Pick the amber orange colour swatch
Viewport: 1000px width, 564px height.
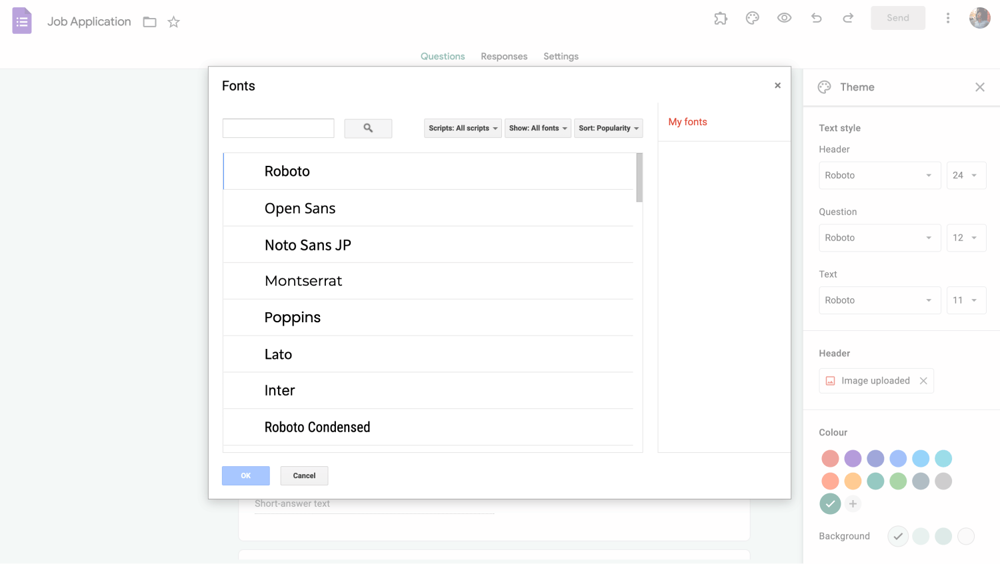point(853,481)
